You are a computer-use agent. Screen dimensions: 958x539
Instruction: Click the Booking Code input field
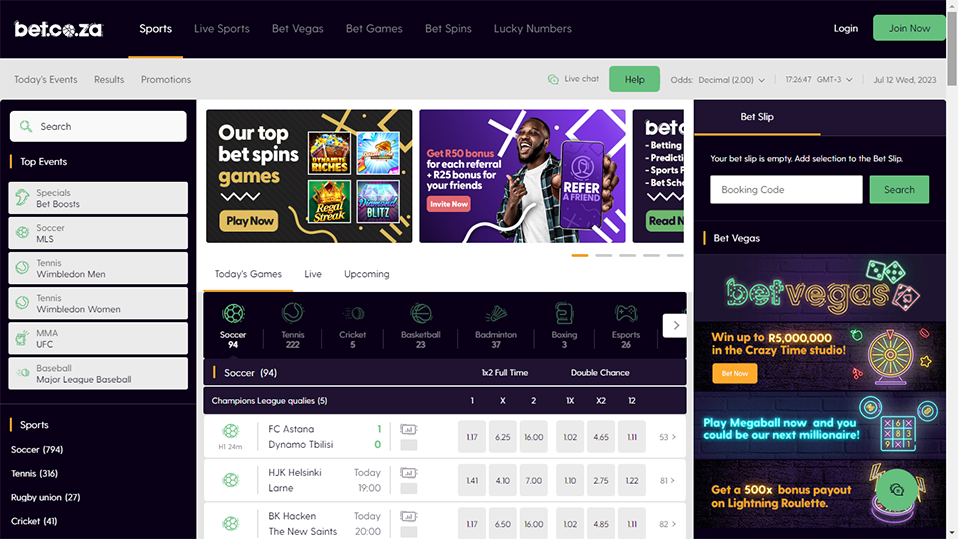tap(786, 189)
